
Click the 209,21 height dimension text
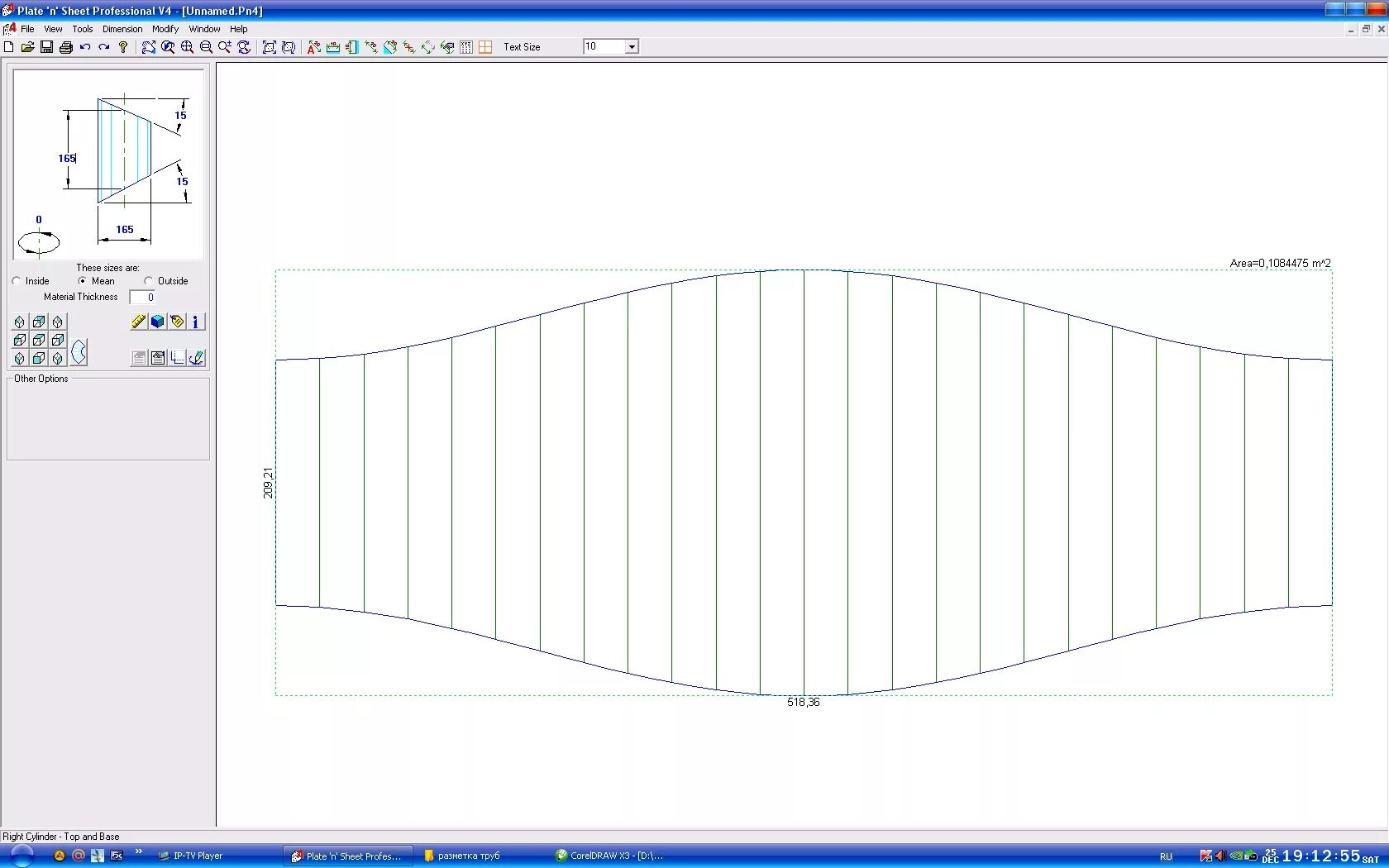268,483
